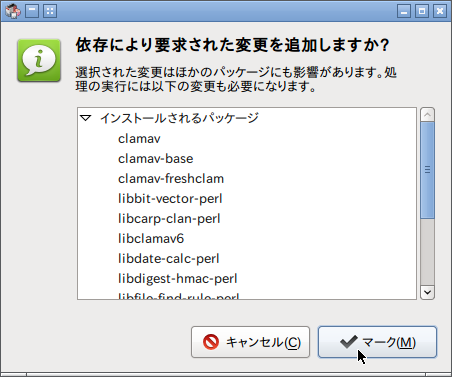Click the Synaptic window menu icon
The width and height of the screenshot is (452, 377).
[13, 11]
